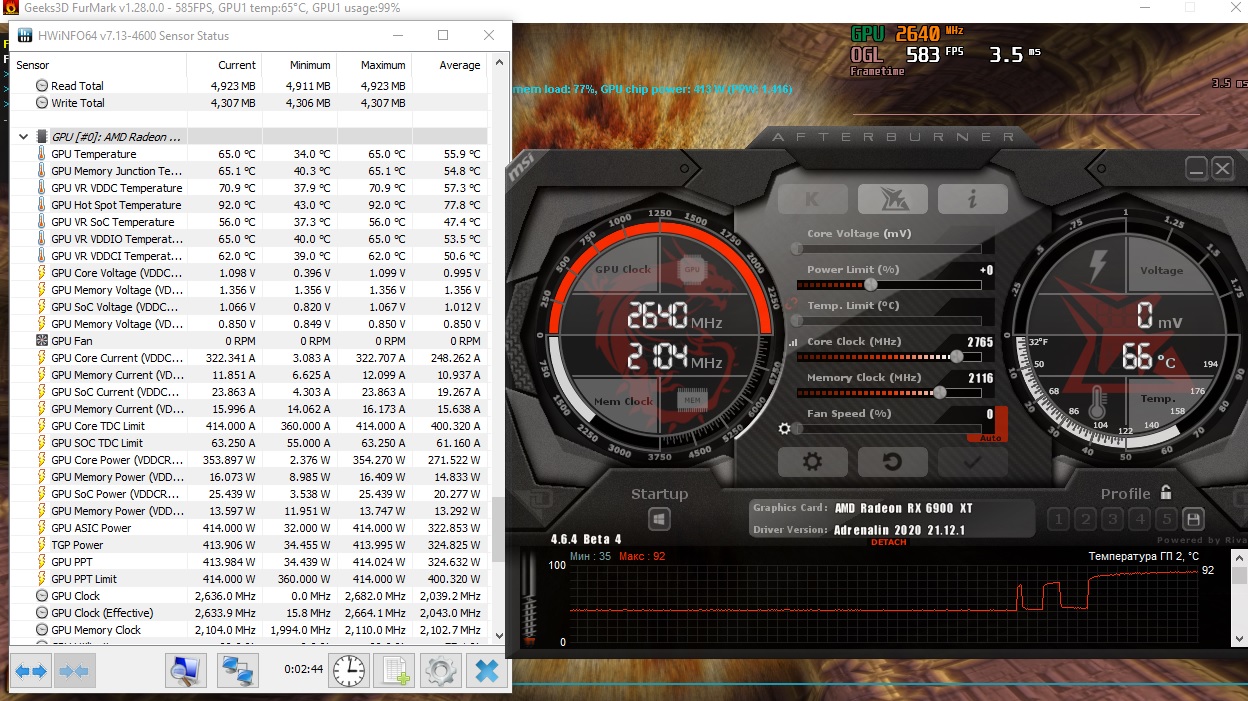This screenshot has height=701, width=1248.
Task: Click the Kombustor K button in Afterburner
Action: pos(812,199)
